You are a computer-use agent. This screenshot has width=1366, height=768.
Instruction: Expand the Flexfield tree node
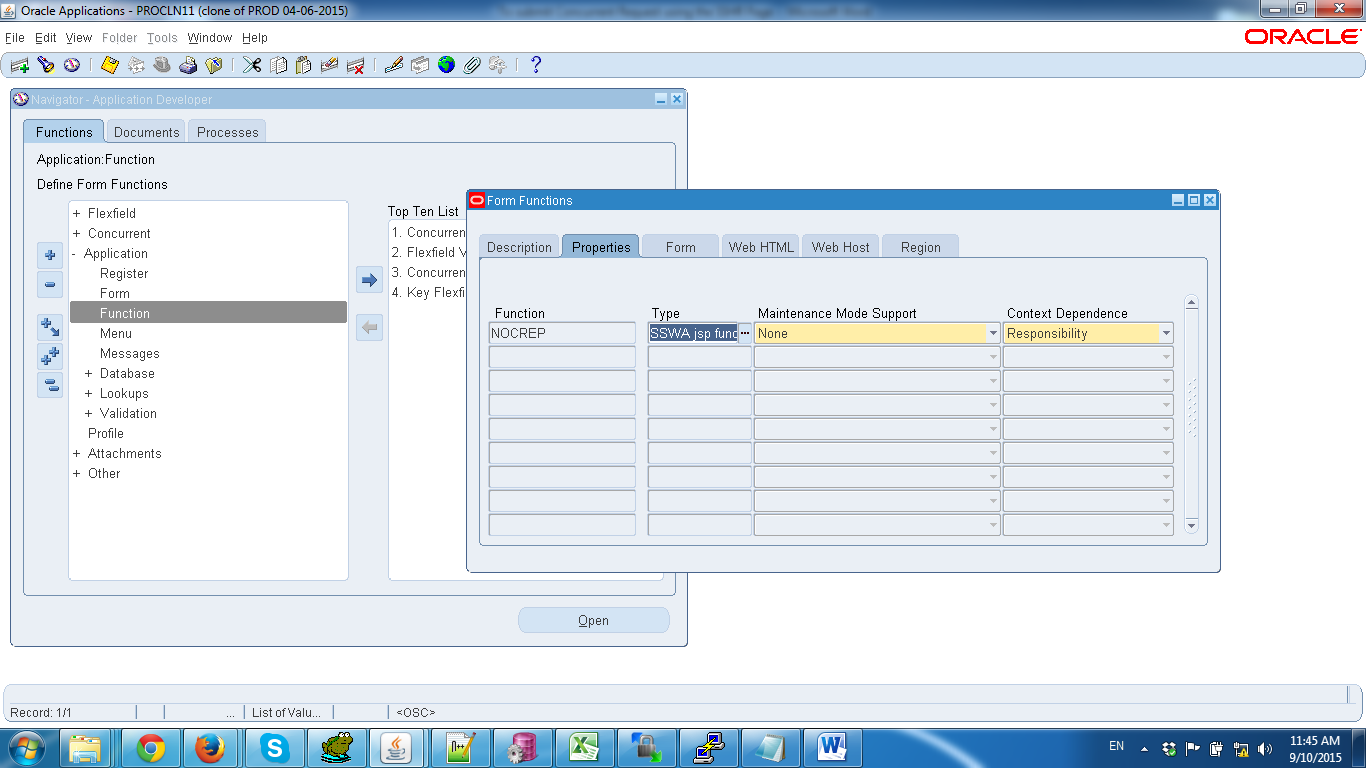click(x=77, y=213)
